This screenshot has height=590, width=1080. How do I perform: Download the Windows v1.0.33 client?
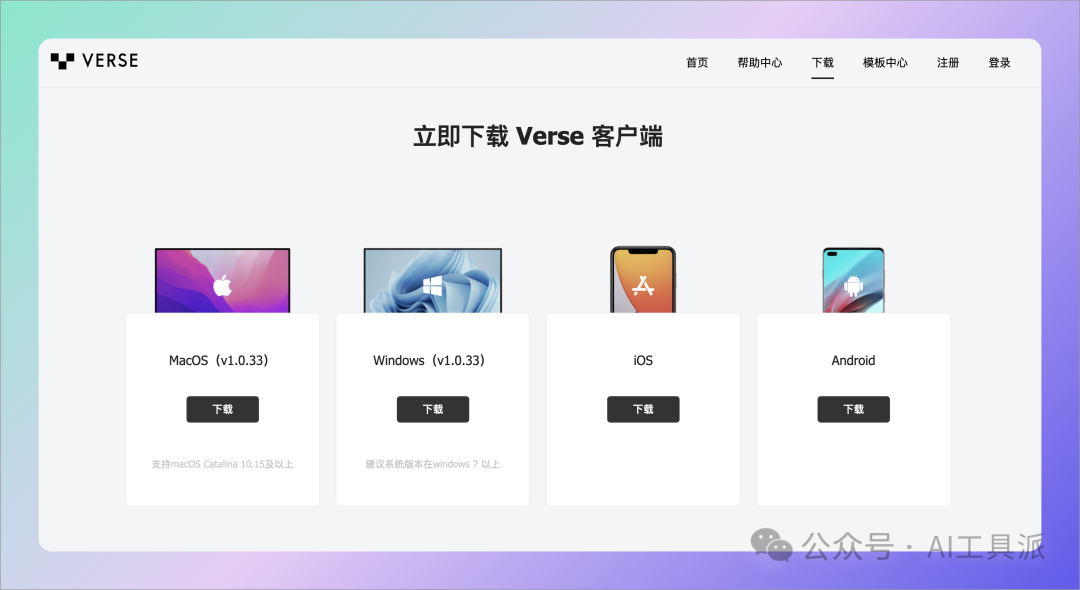433,409
